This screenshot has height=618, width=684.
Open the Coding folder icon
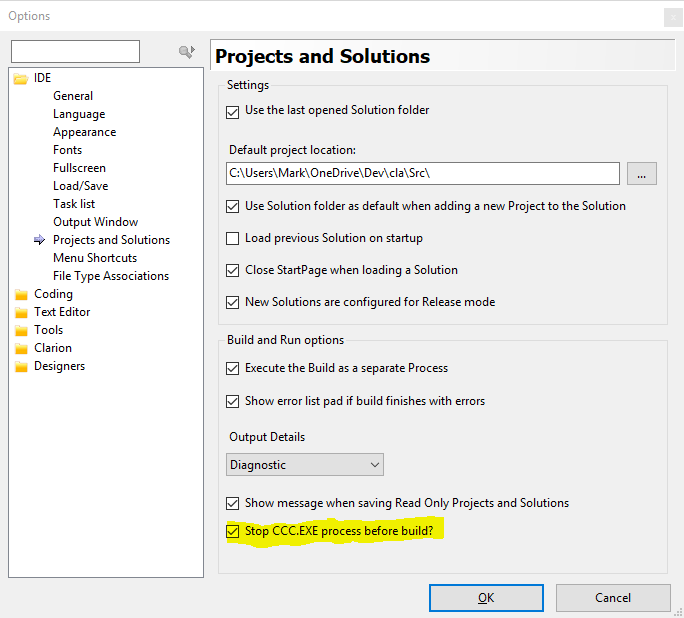click(x=21, y=294)
